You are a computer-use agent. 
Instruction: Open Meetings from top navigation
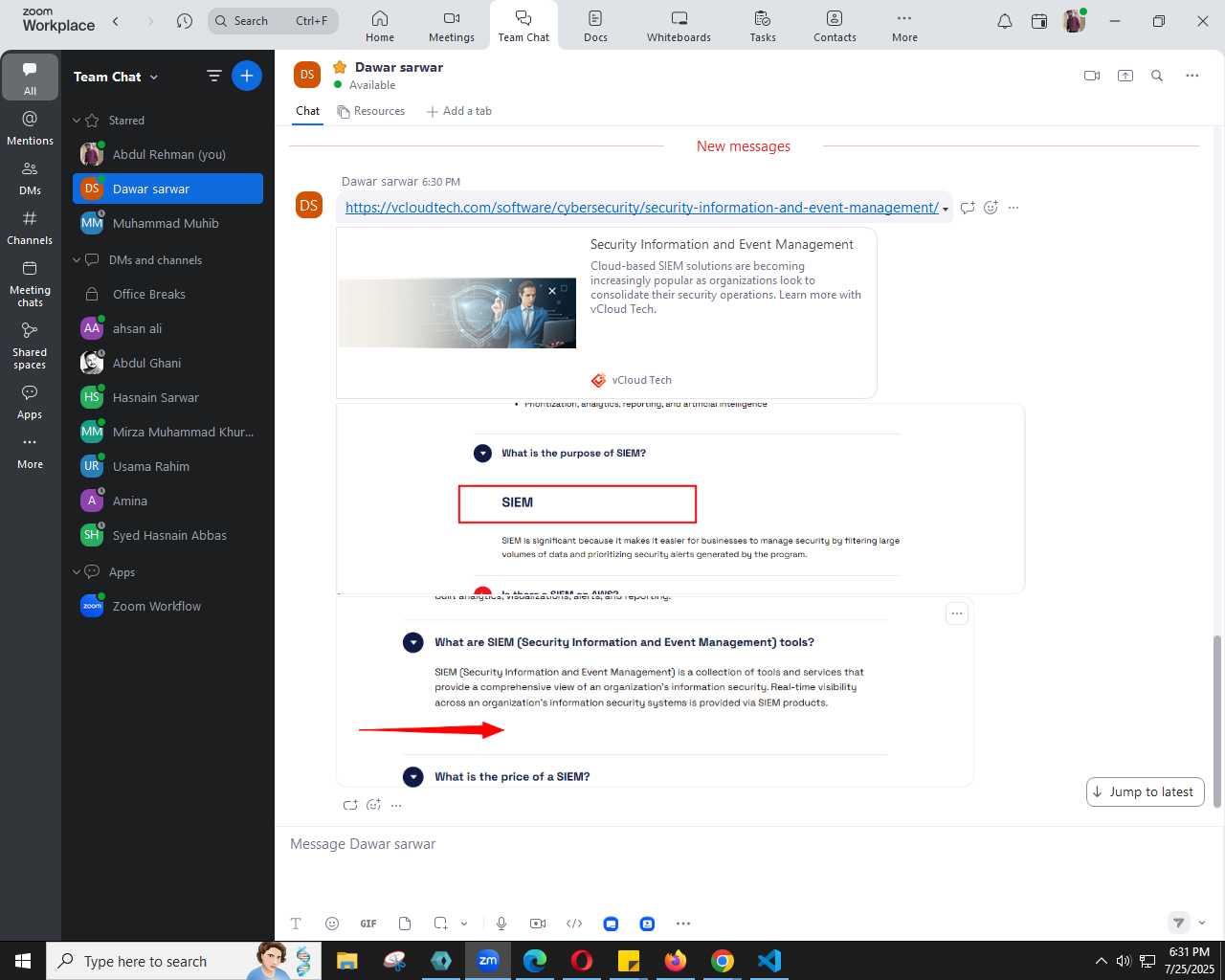[x=452, y=26]
